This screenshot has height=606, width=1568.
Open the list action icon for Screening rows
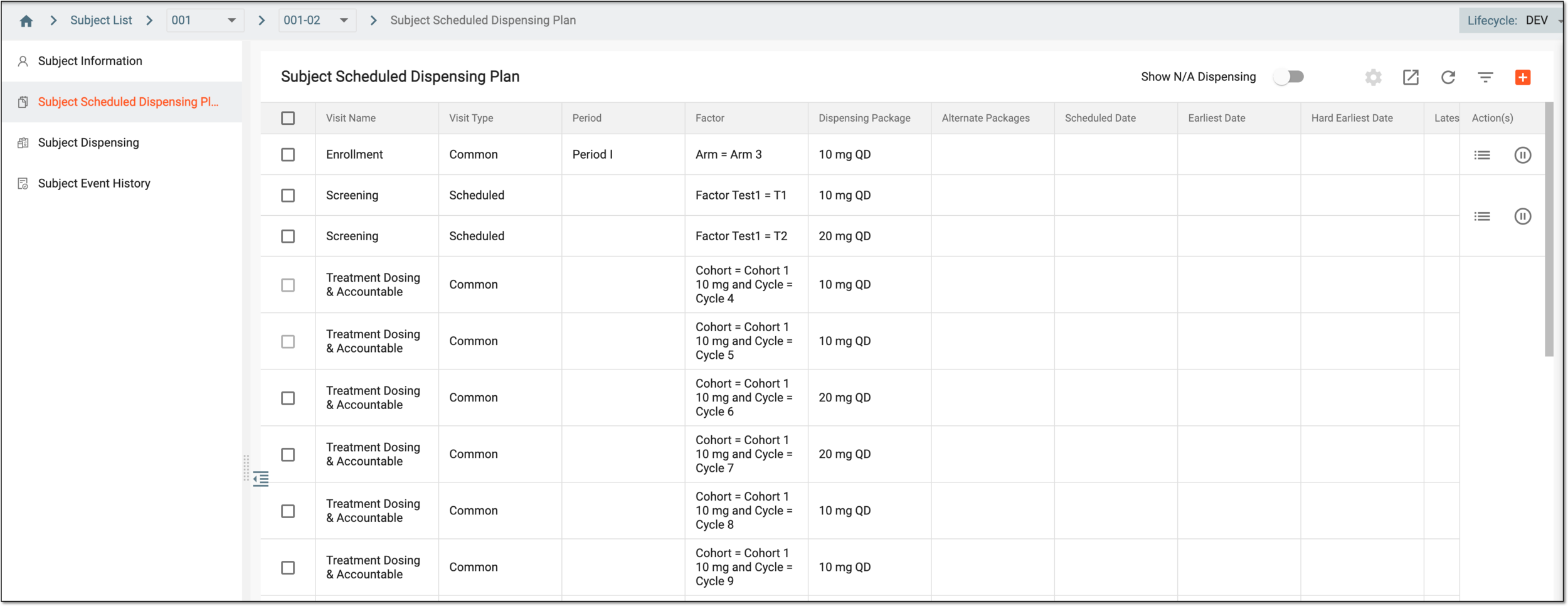[x=1482, y=216]
